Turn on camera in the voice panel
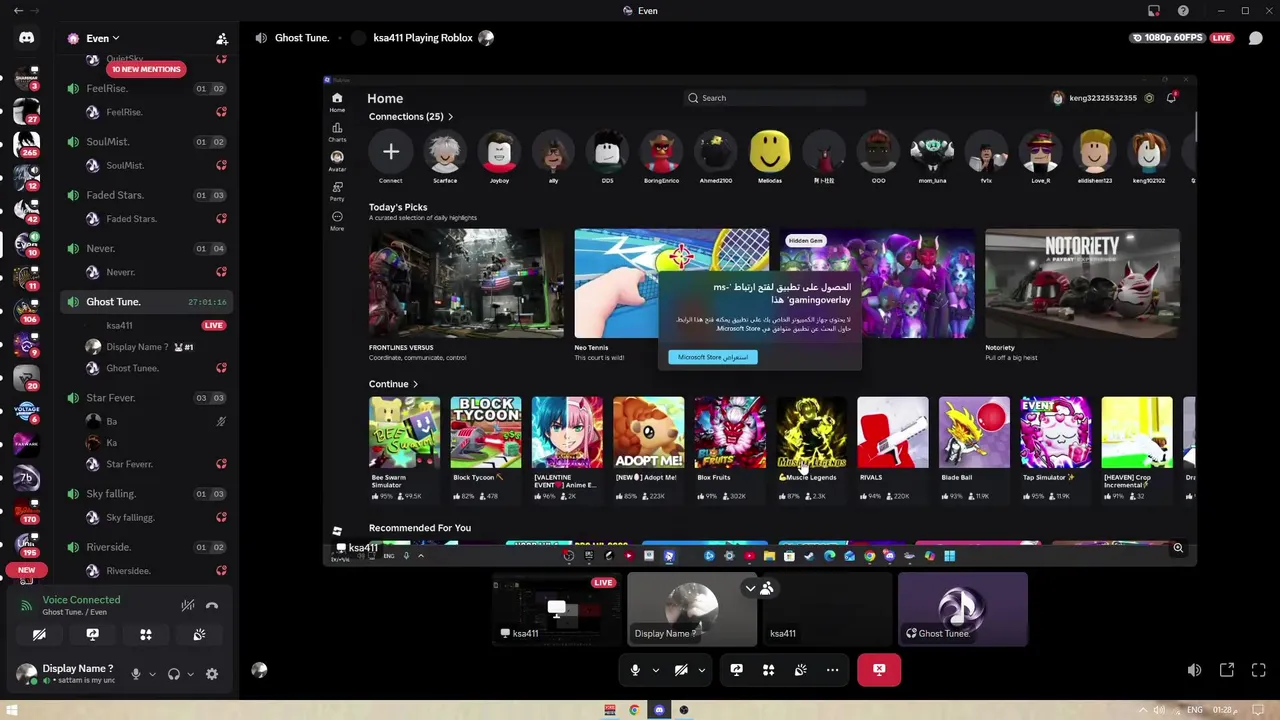Viewport: 1280px width, 720px height. (39, 634)
